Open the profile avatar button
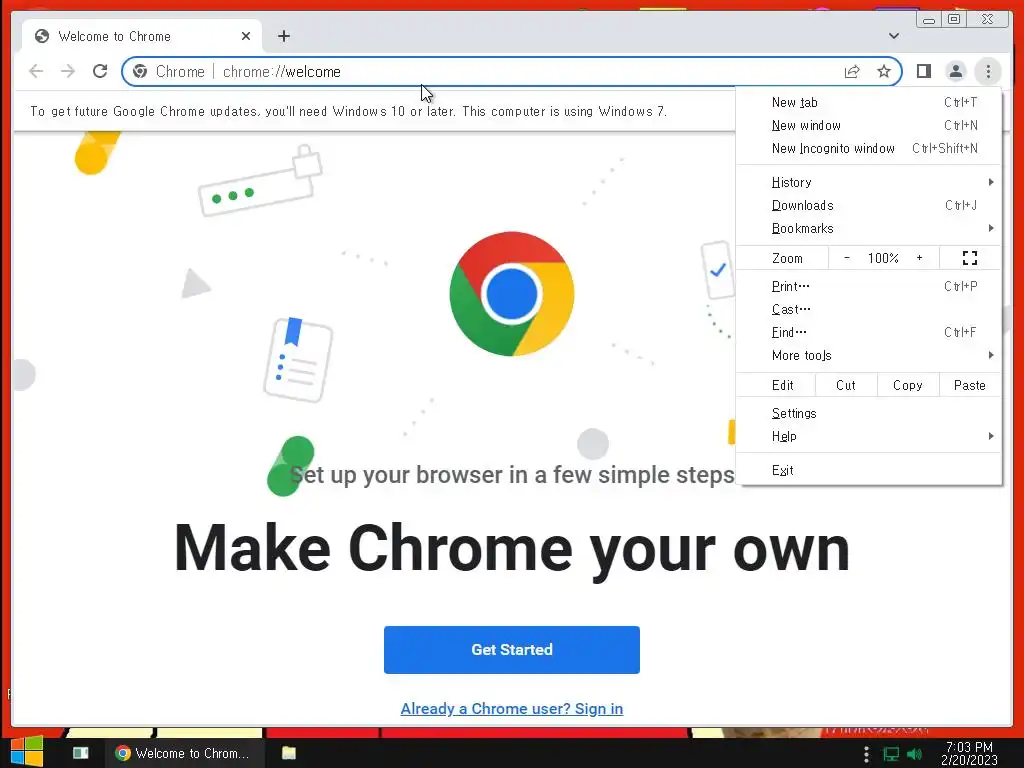1024x768 pixels. tap(955, 71)
